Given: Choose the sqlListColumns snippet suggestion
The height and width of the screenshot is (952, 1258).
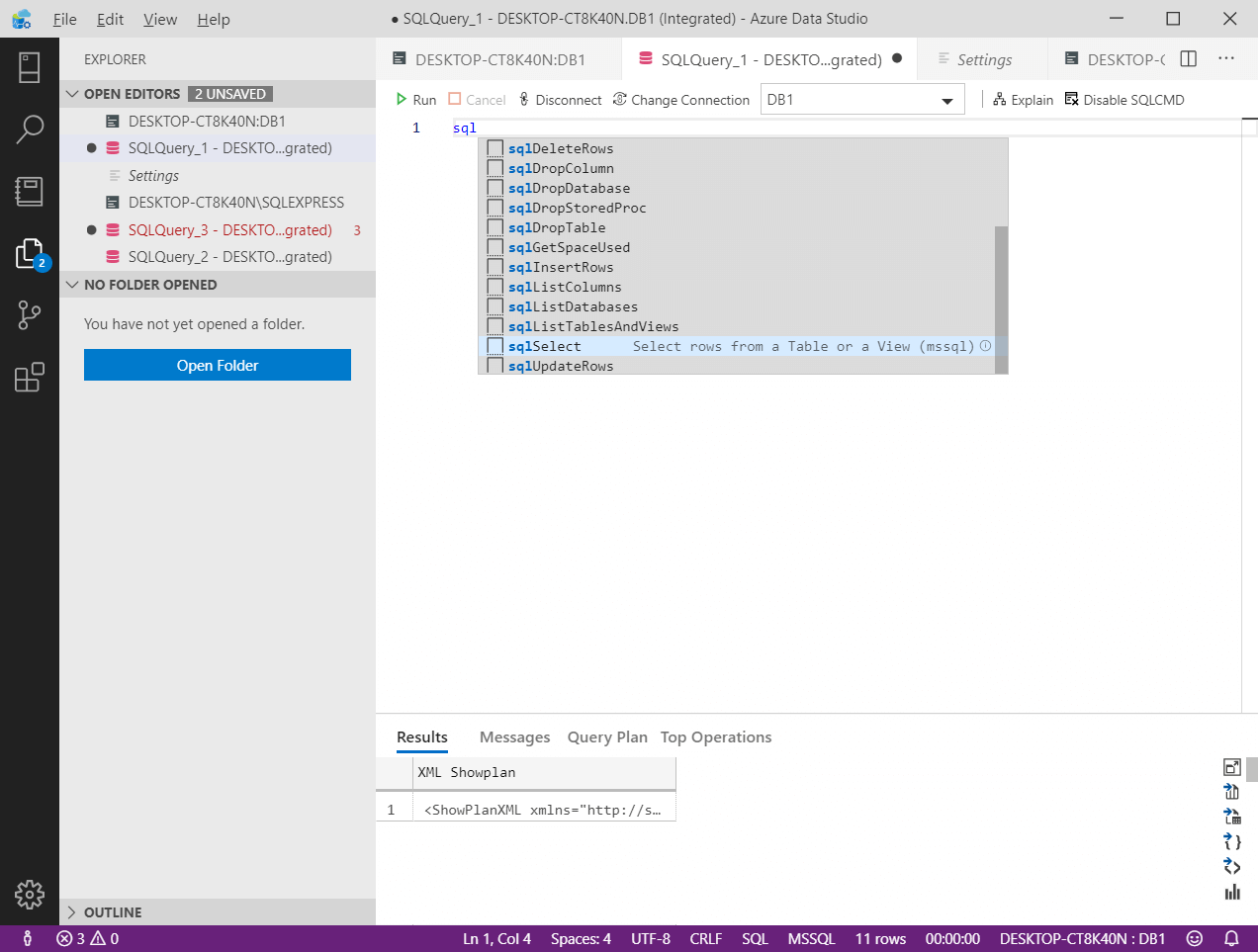Looking at the screenshot, I should click(x=737, y=287).
